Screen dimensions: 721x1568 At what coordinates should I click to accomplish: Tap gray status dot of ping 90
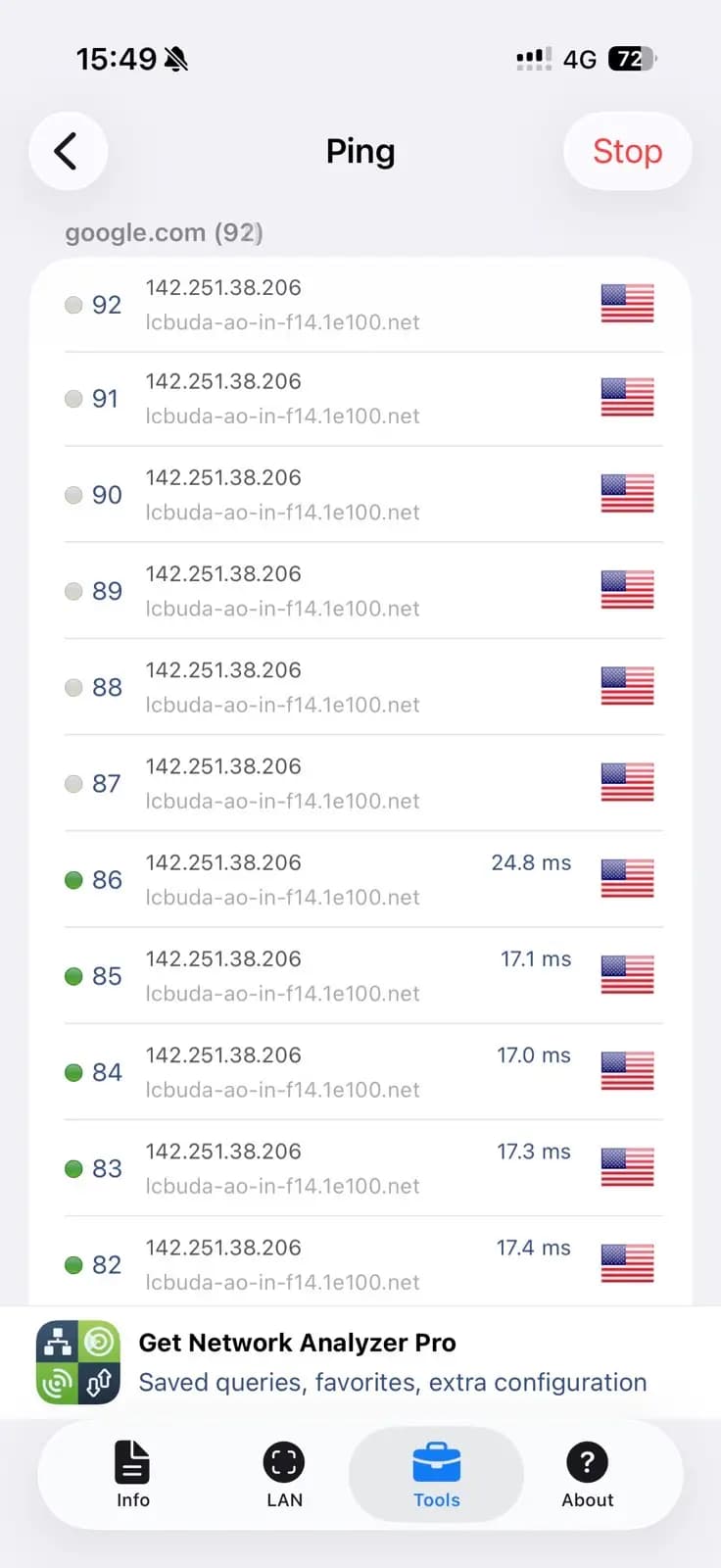click(73, 495)
